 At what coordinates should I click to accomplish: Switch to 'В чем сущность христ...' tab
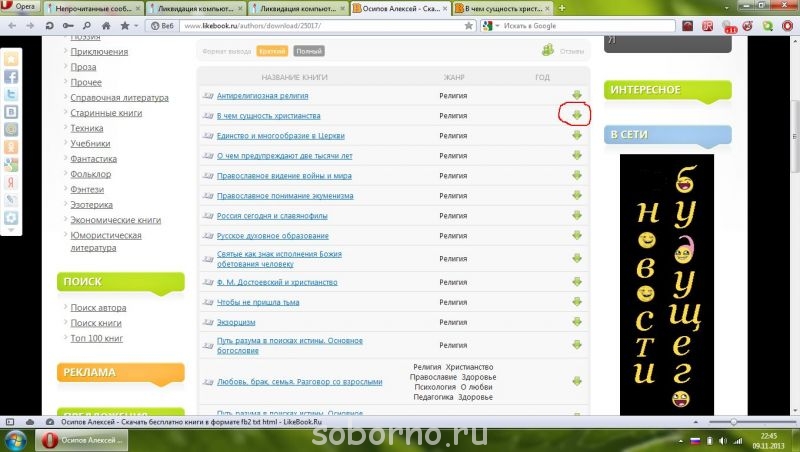pyautogui.click(x=500, y=8)
